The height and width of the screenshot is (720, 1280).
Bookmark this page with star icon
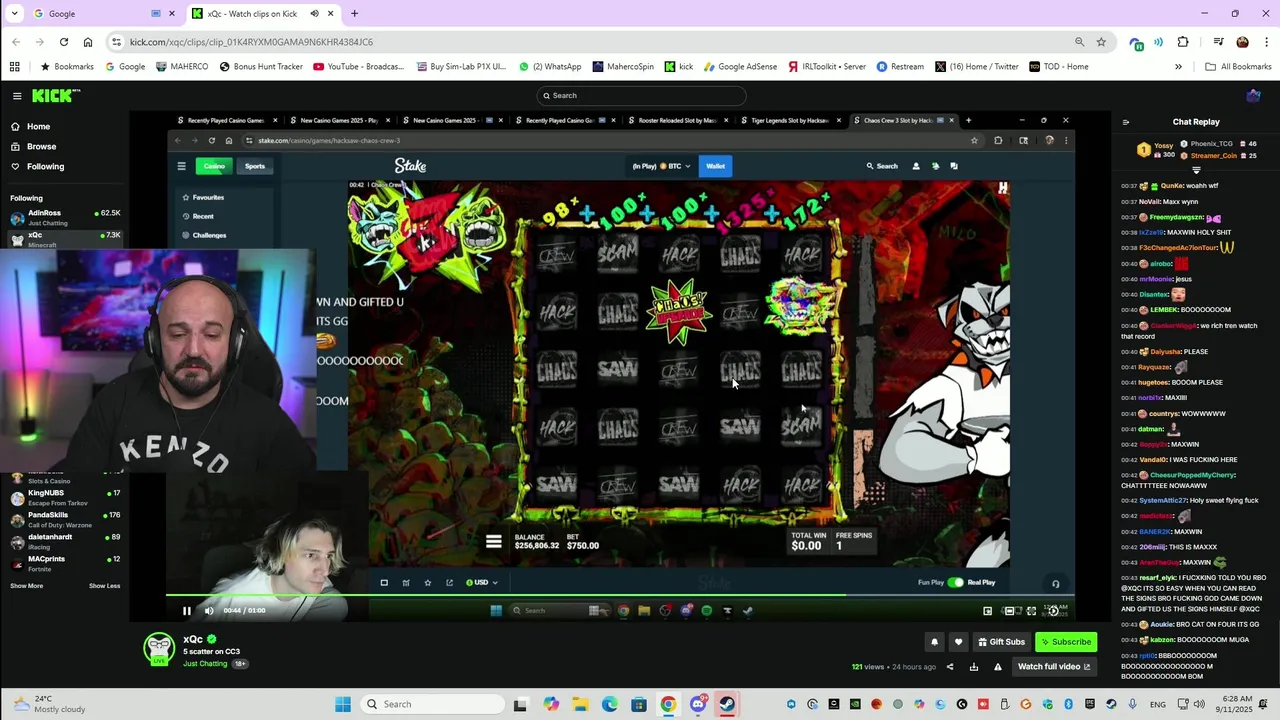(x=1101, y=42)
